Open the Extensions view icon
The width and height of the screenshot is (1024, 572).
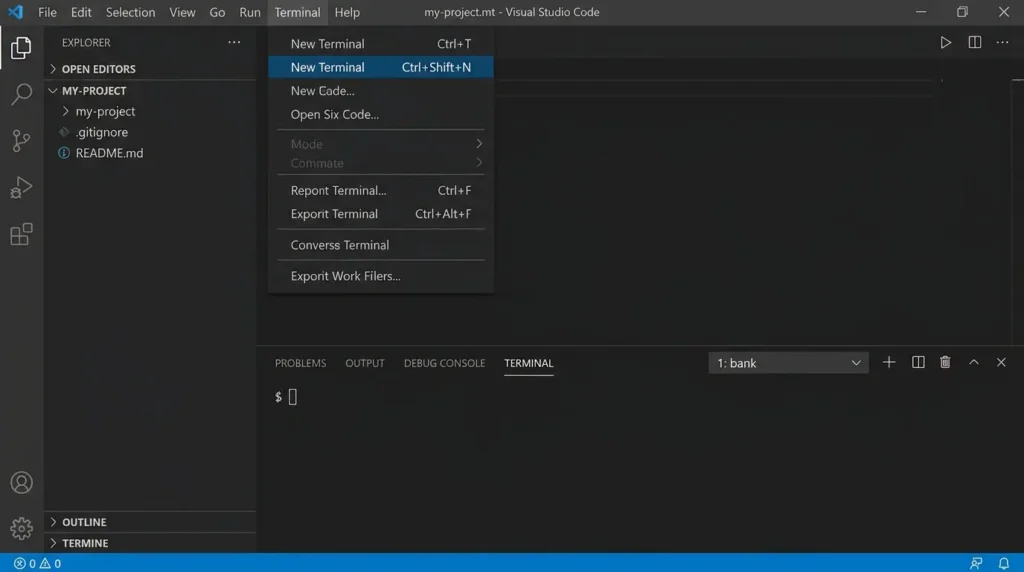[21, 234]
